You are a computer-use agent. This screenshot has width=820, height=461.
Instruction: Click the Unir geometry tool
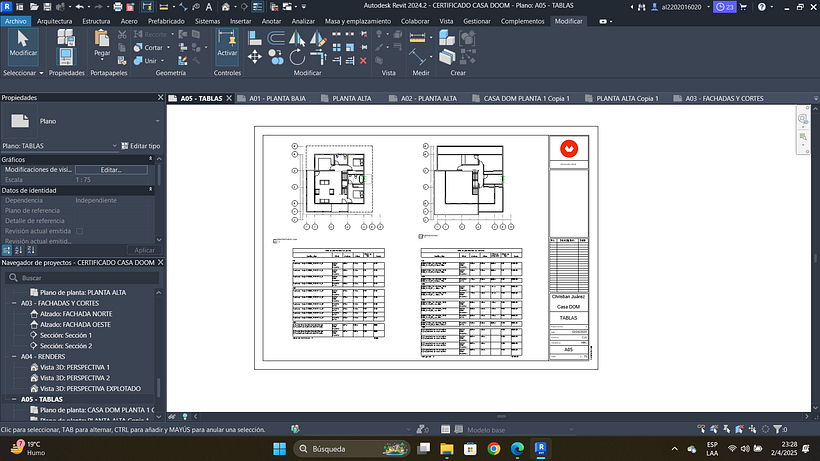(146, 61)
